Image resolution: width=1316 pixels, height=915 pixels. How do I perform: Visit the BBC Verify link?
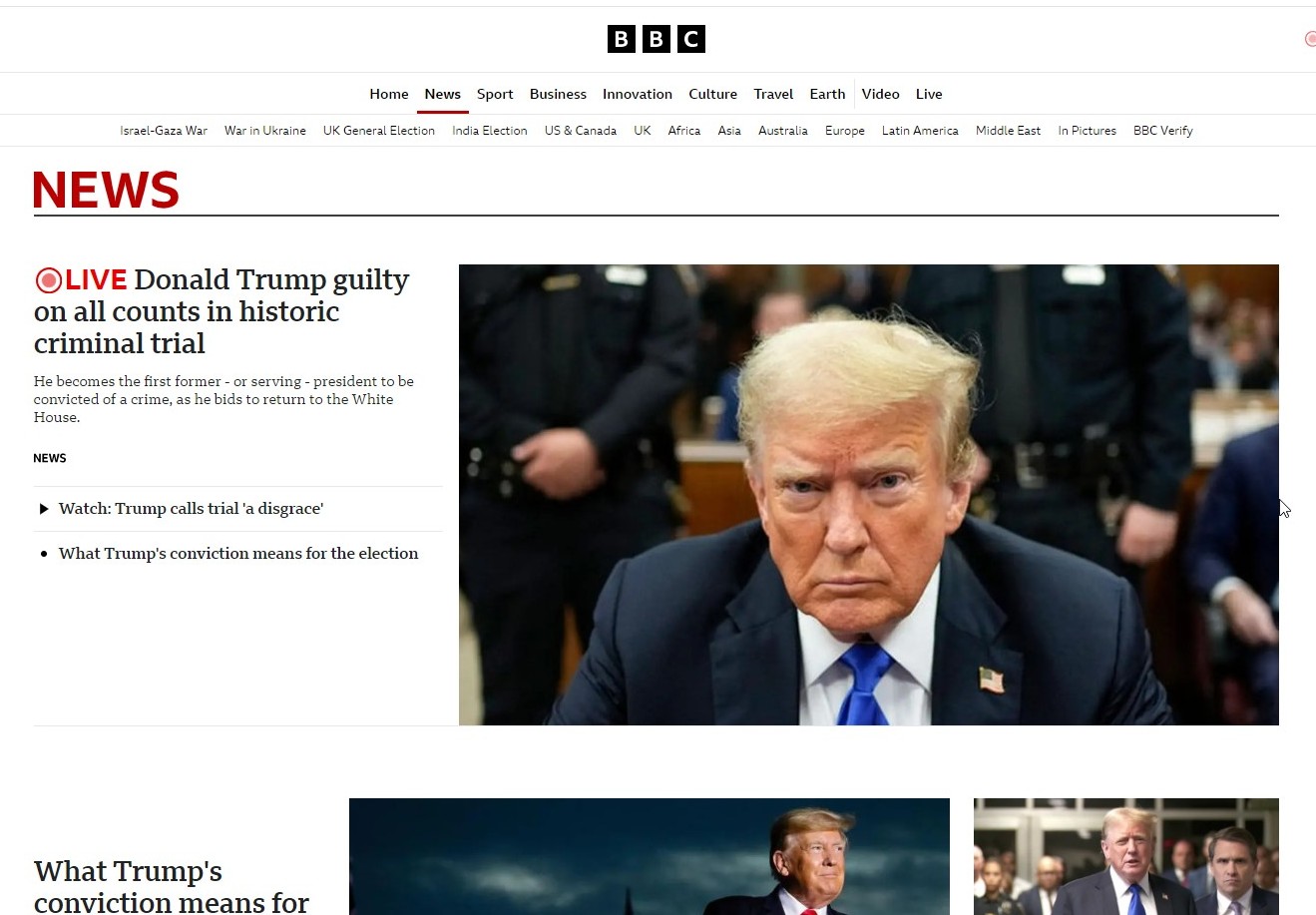[x=1163, y=131]
